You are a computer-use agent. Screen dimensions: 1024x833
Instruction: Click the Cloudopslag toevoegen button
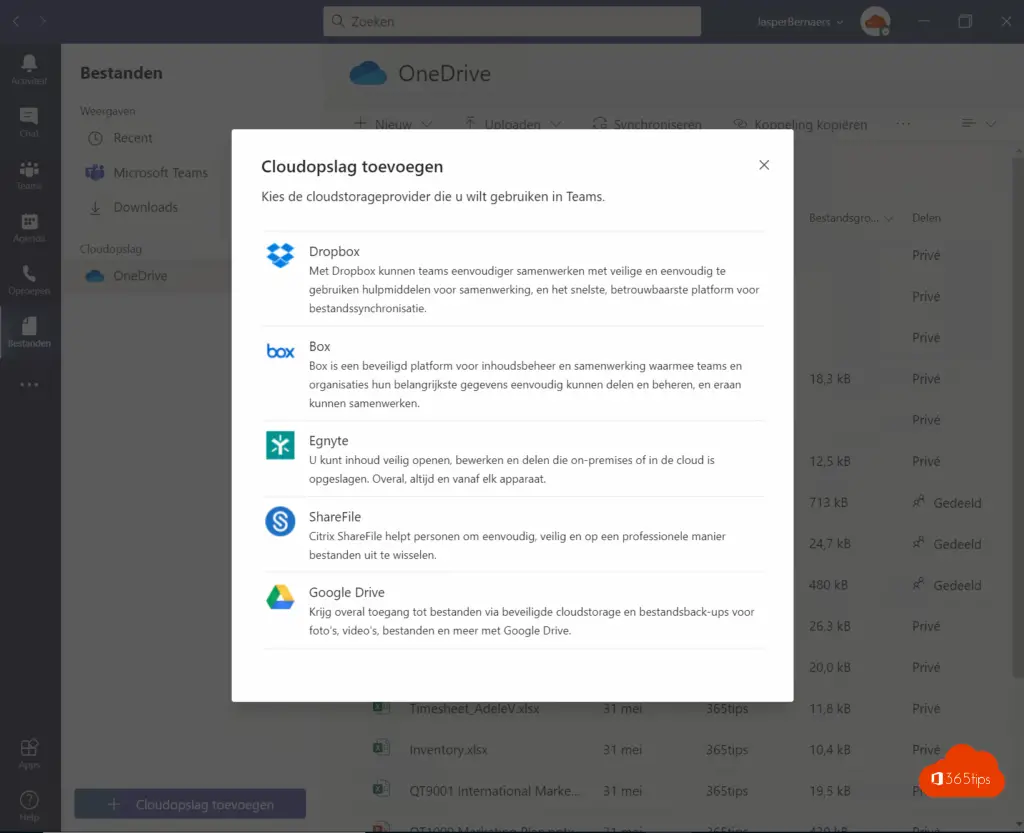[190, 804]
